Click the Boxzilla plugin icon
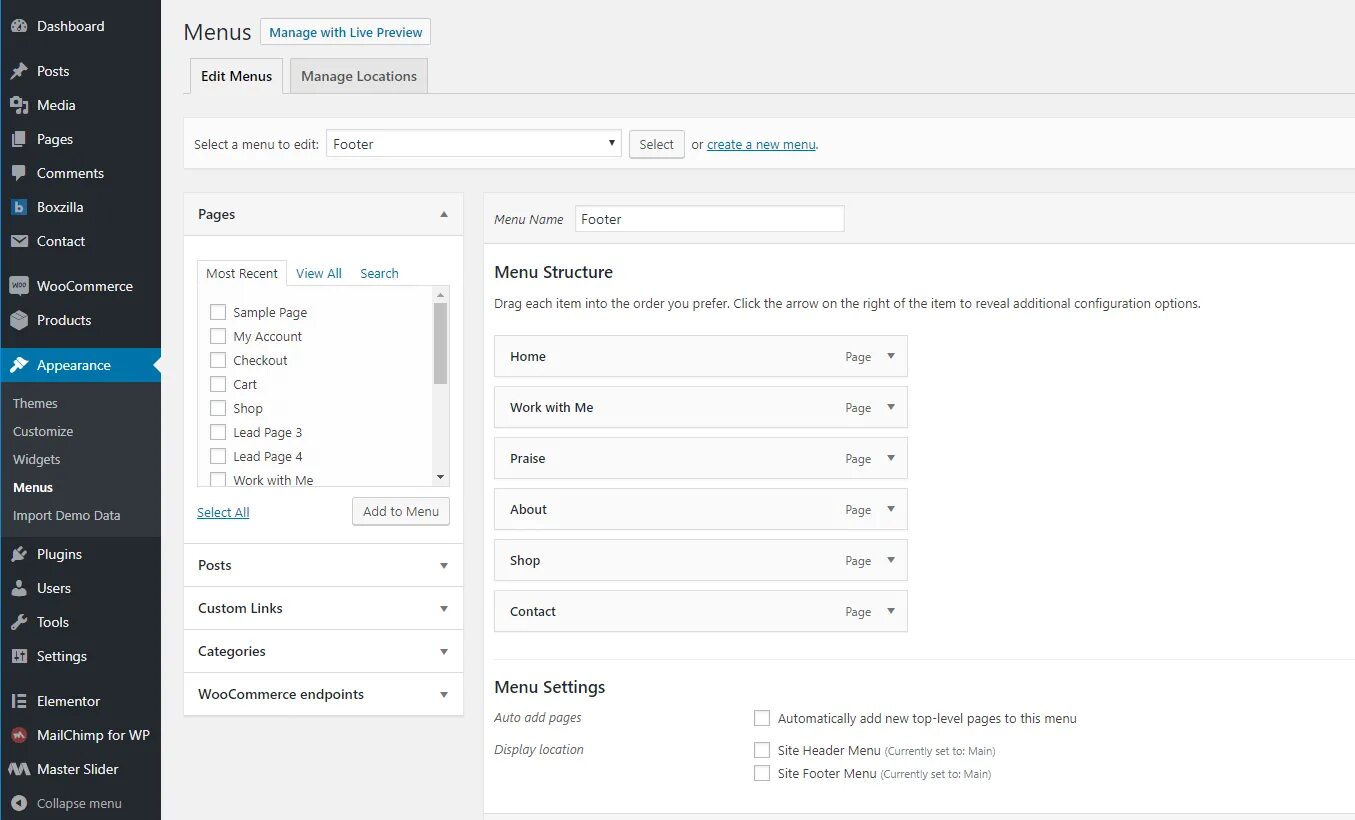Image resolution: width=1355 pixels, height=820 pixels. (x=19, y=207)
